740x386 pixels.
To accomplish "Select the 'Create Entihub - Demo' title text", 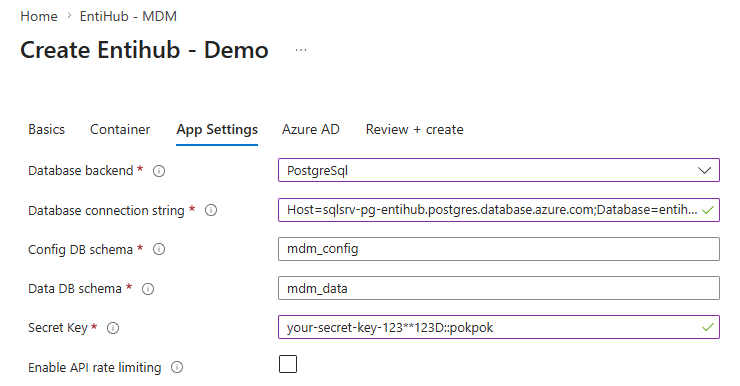I will pyautogui.click(x=144, y=50).
